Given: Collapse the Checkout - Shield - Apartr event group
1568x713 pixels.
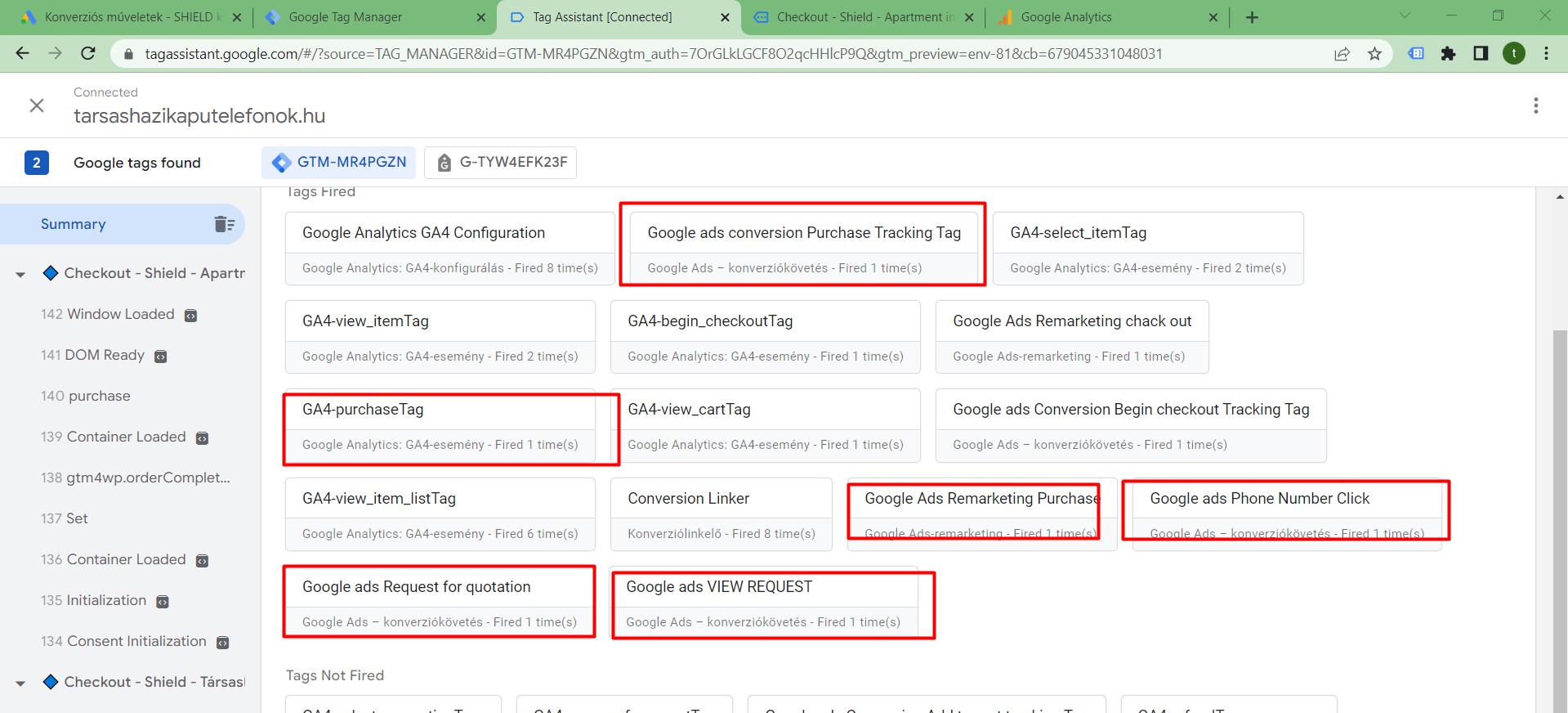Looking at the screenshot, I should click(x=20, y=274).
